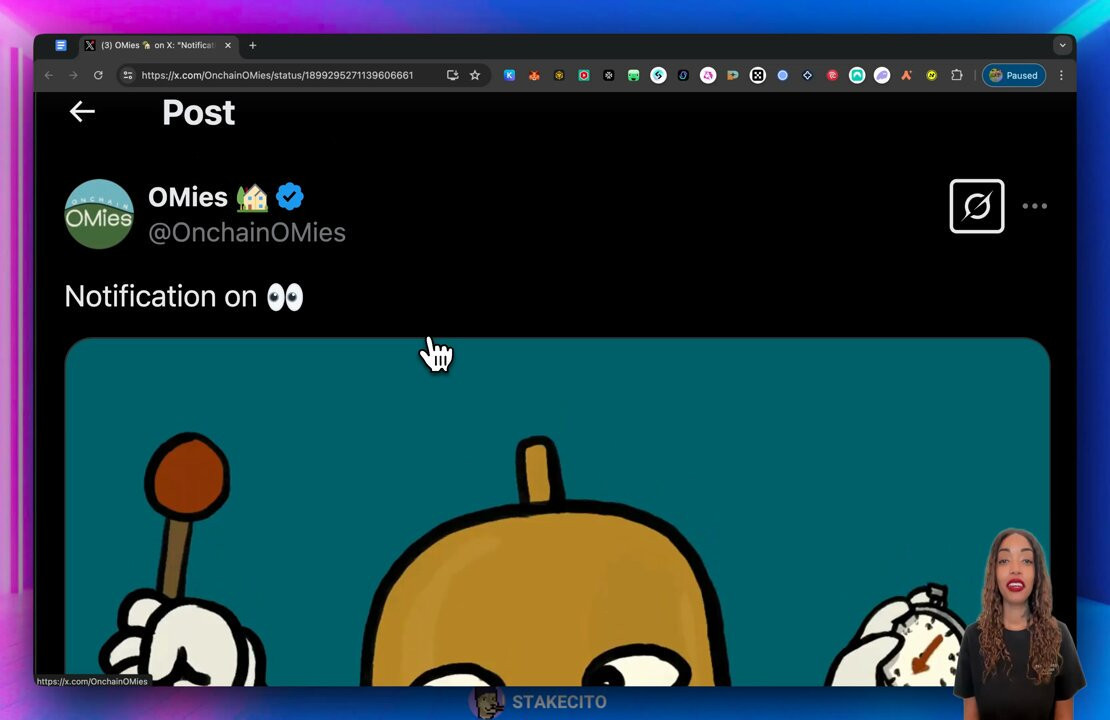
Task: Open the OMies display name link
Action: [x=188, y=197]
